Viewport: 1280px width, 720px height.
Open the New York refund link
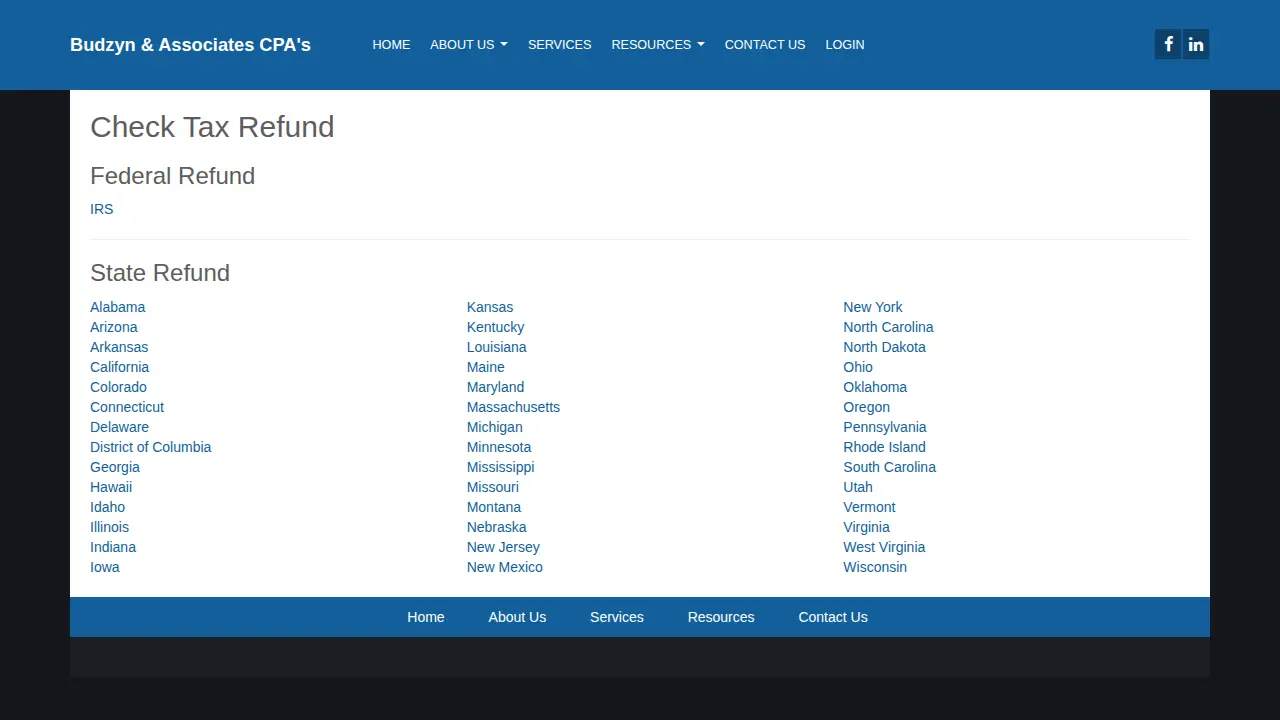873,307
